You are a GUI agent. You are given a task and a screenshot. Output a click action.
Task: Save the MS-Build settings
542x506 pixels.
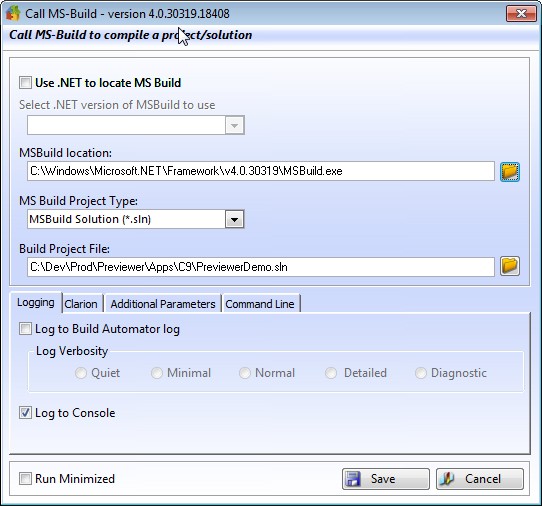point(386,479)
